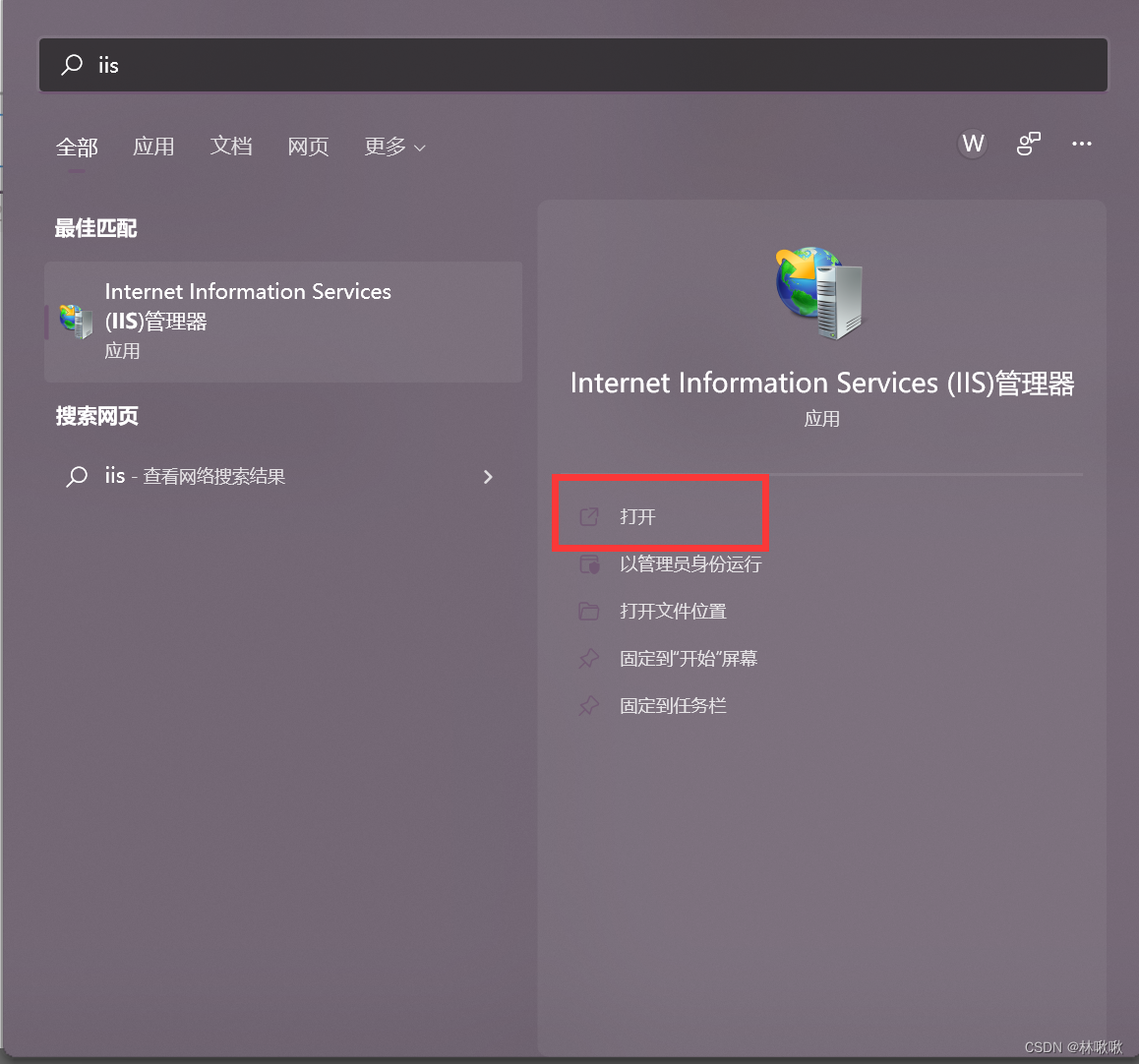This screenshot has height=1064, width=1139.
Task: Choose 固定到任务栏
Action: [673, 705]
